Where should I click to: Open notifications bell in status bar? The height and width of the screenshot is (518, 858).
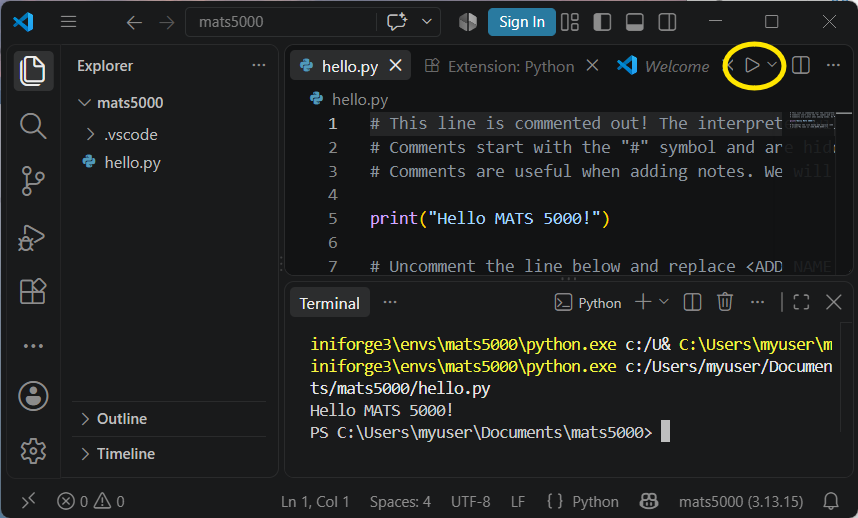coord(831,501)
